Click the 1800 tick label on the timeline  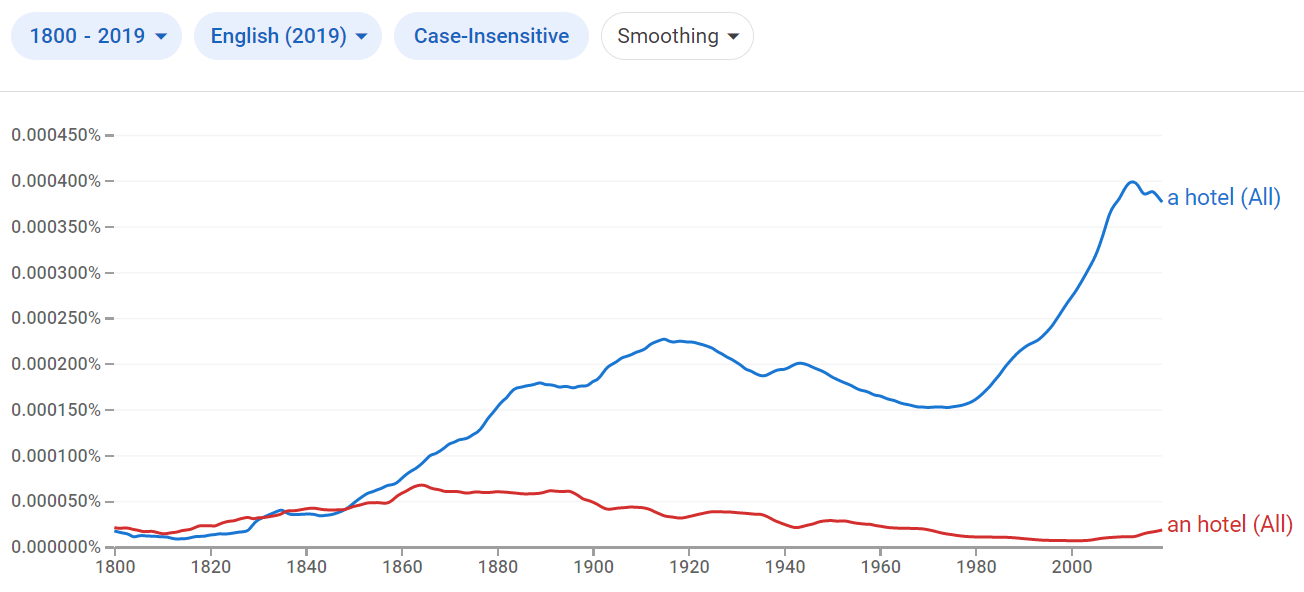tap(116, 566)
